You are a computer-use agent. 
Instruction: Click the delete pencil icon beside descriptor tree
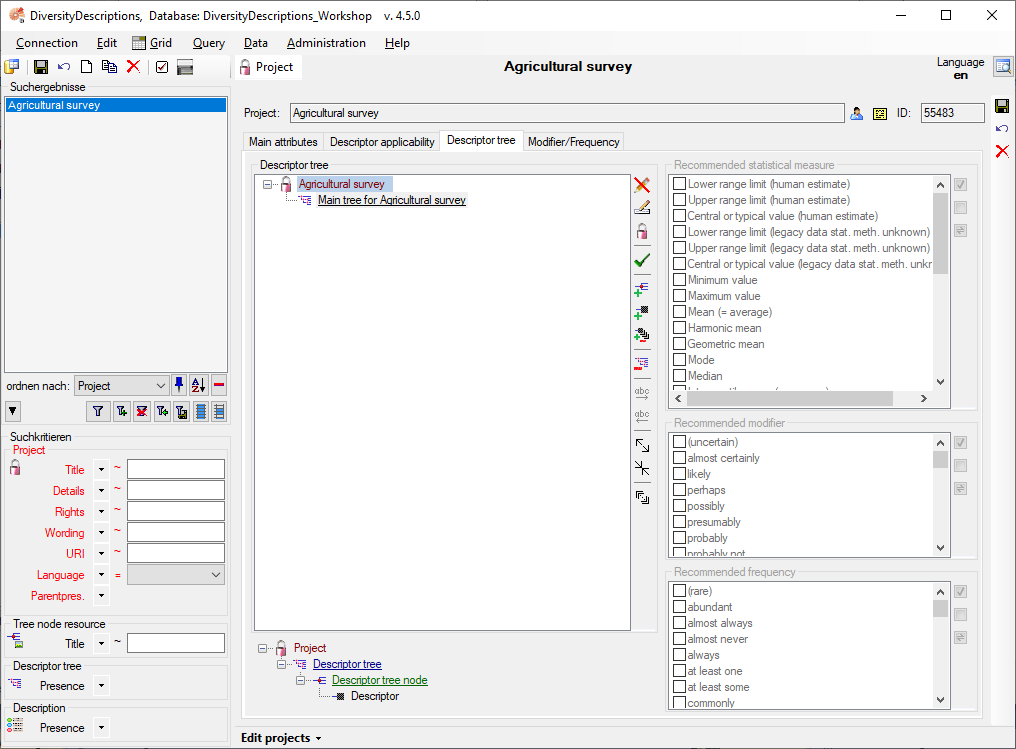(642, 185)
